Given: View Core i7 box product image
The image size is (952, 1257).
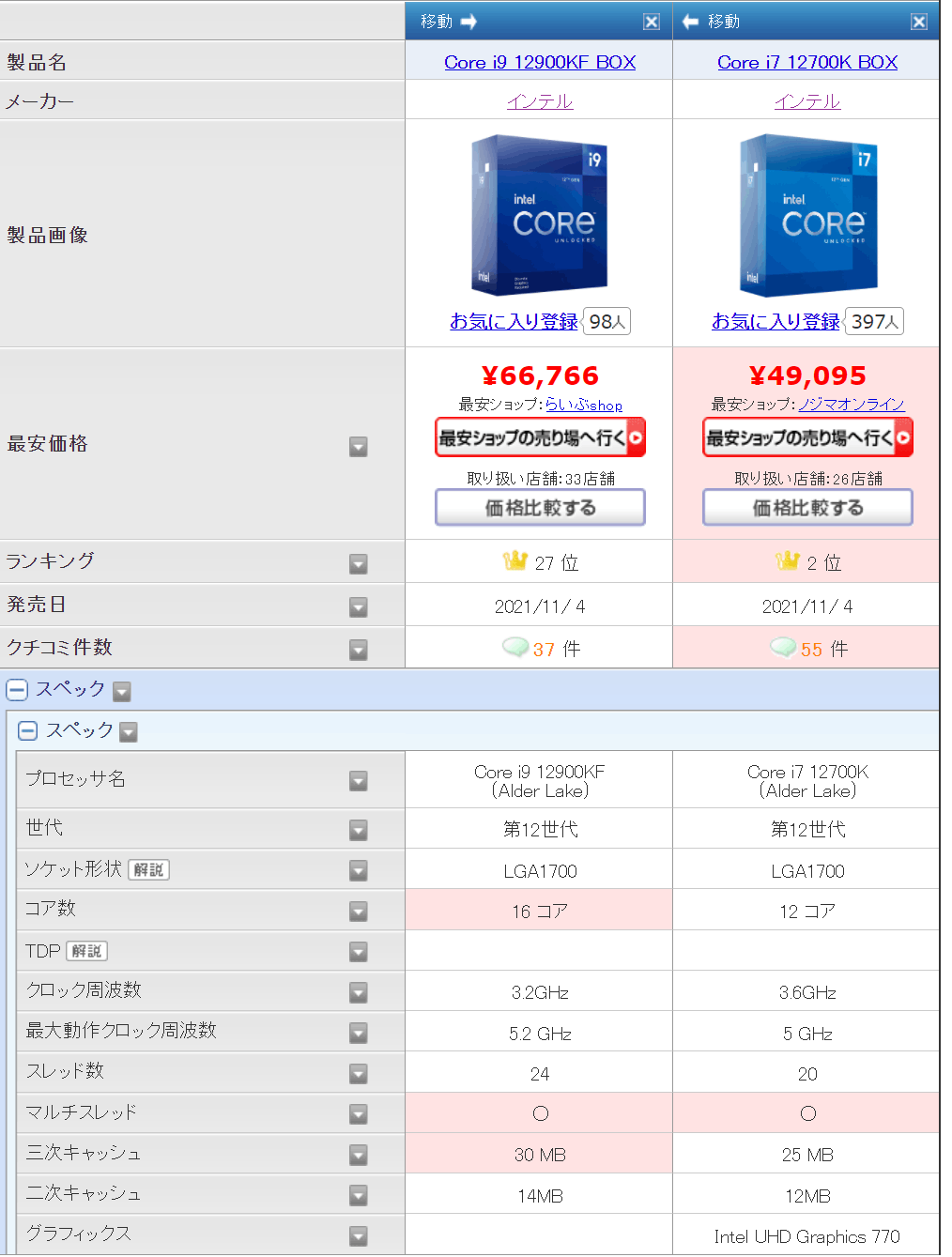Looking at the screenshot, I should (807, 215).
